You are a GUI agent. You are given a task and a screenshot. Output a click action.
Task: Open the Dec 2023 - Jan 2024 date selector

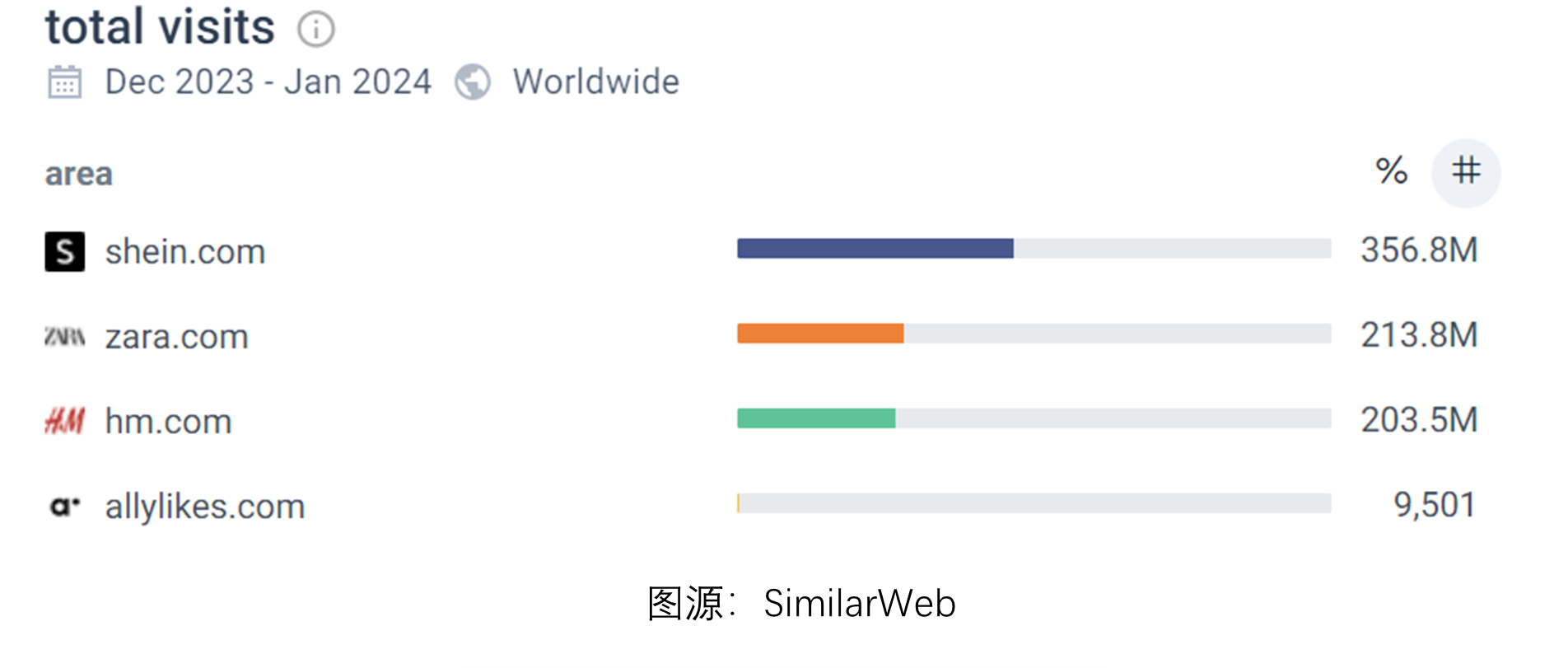click(x=268, y=82)
